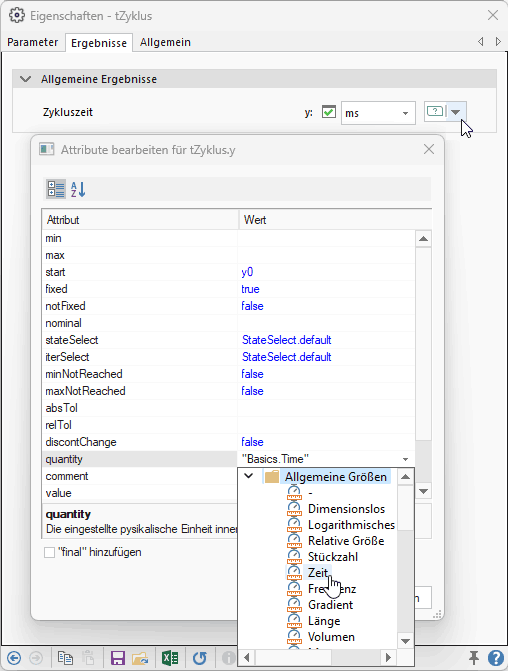Click the forward arrow icon in bottom toolbar

[x=36, y=657]
